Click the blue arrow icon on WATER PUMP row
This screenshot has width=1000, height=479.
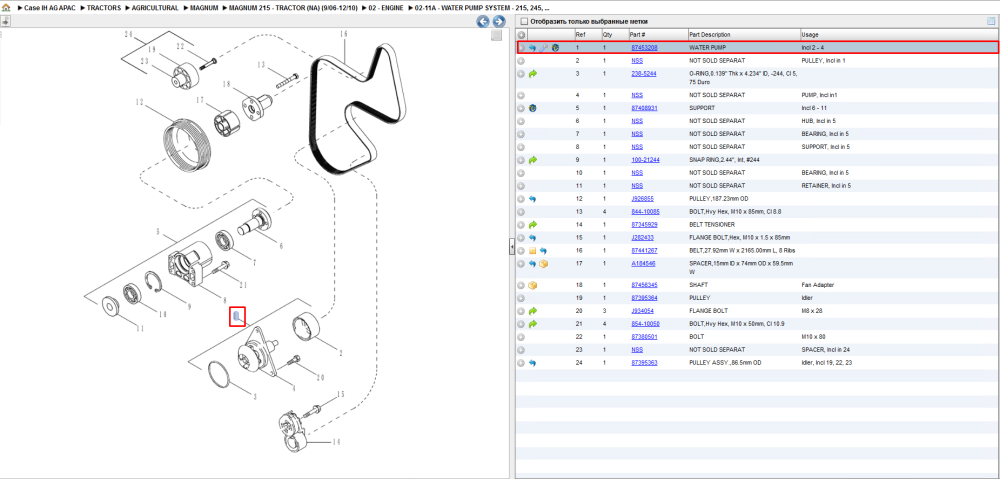(x=533, y=48)
